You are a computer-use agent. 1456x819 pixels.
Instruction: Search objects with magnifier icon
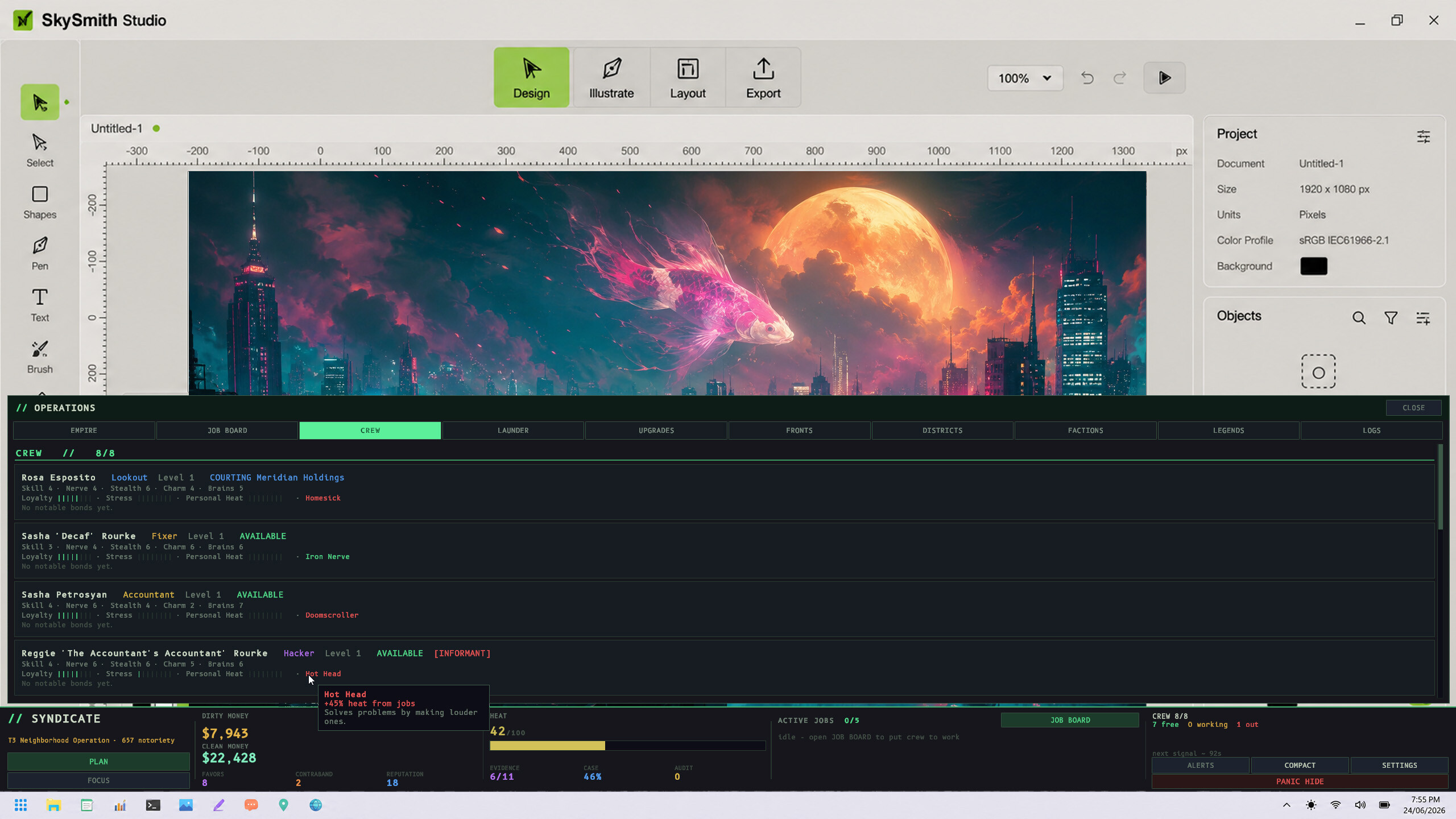[1359, 318]
